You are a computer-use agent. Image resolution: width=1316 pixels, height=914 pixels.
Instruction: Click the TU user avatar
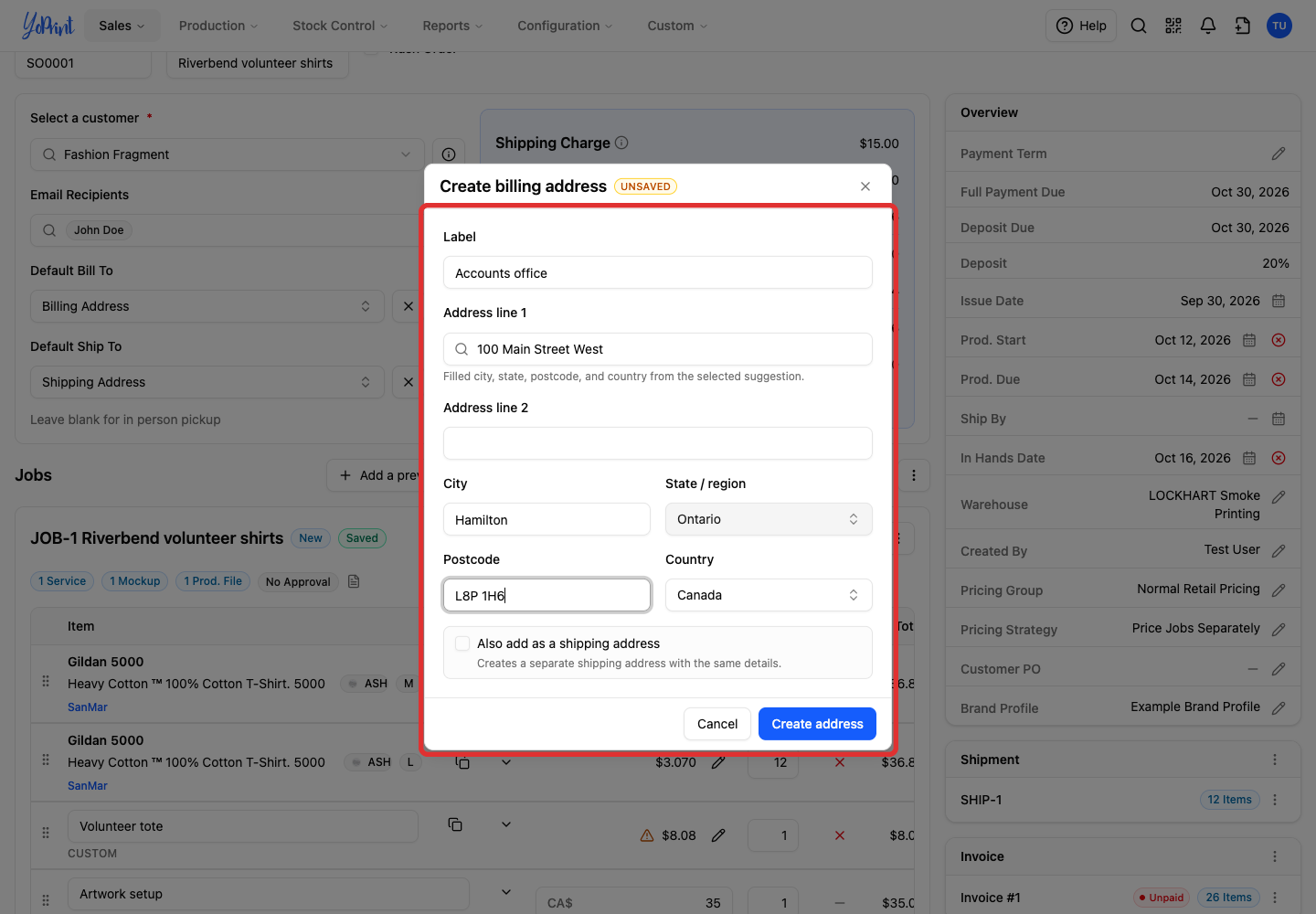tap(1279, 26)
